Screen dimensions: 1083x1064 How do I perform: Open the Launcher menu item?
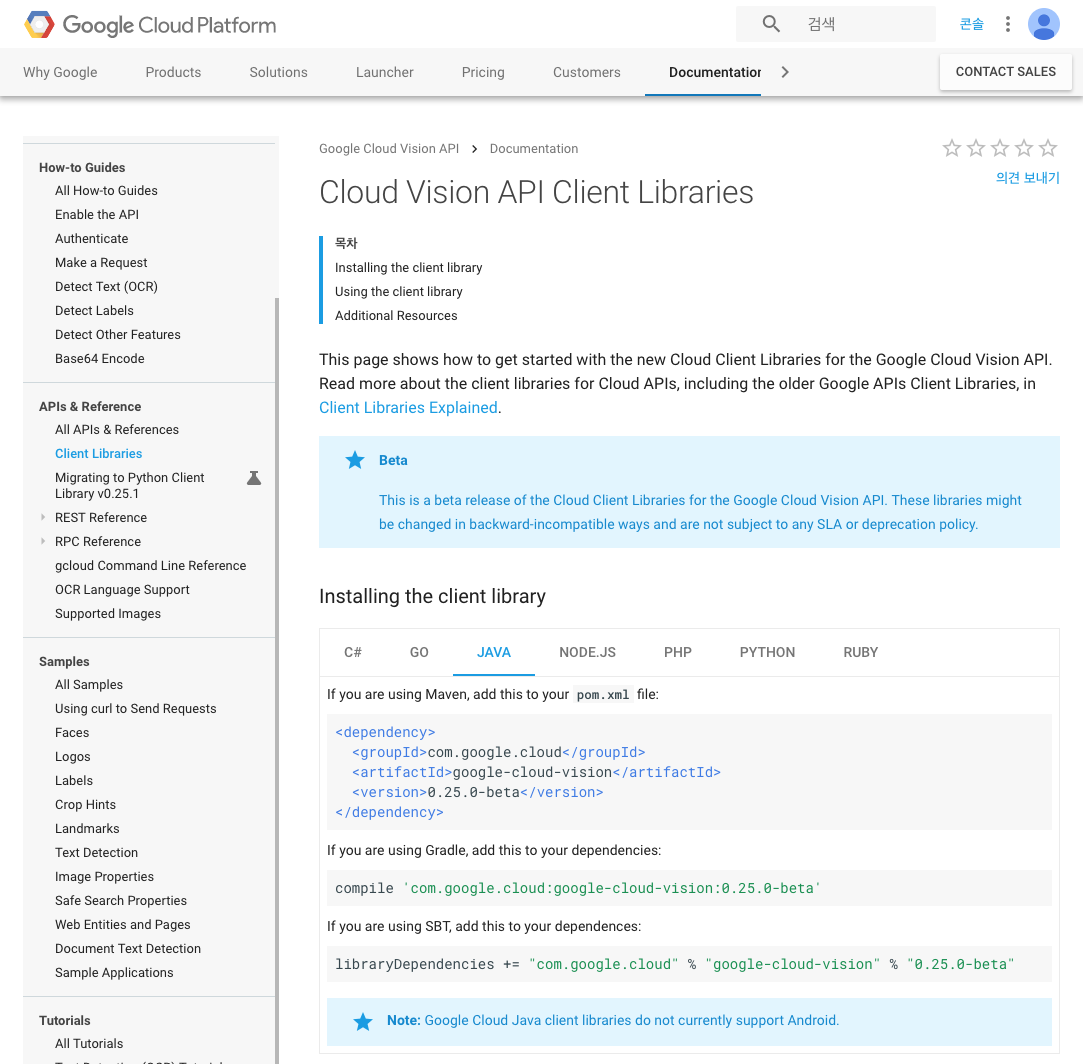pyautogui.click(x=385, y=72)
